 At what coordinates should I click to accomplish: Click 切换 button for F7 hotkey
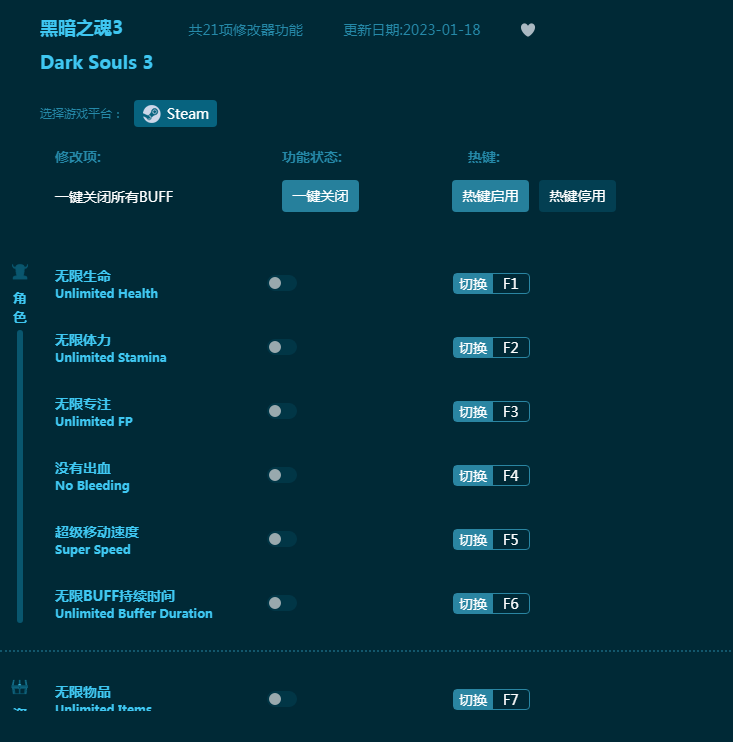point(473,699)
